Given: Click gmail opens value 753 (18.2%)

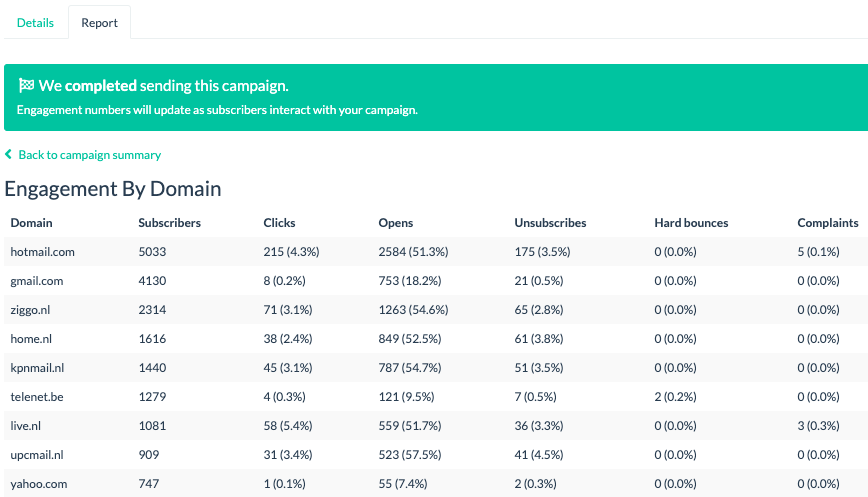Looking at the screenshot, I should pos(410,281).
